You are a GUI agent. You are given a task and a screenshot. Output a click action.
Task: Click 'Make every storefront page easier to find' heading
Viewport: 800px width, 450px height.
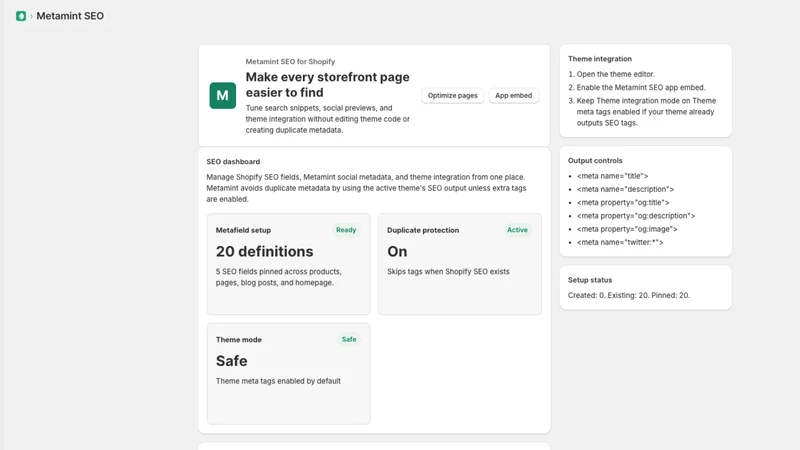(328, 85)
